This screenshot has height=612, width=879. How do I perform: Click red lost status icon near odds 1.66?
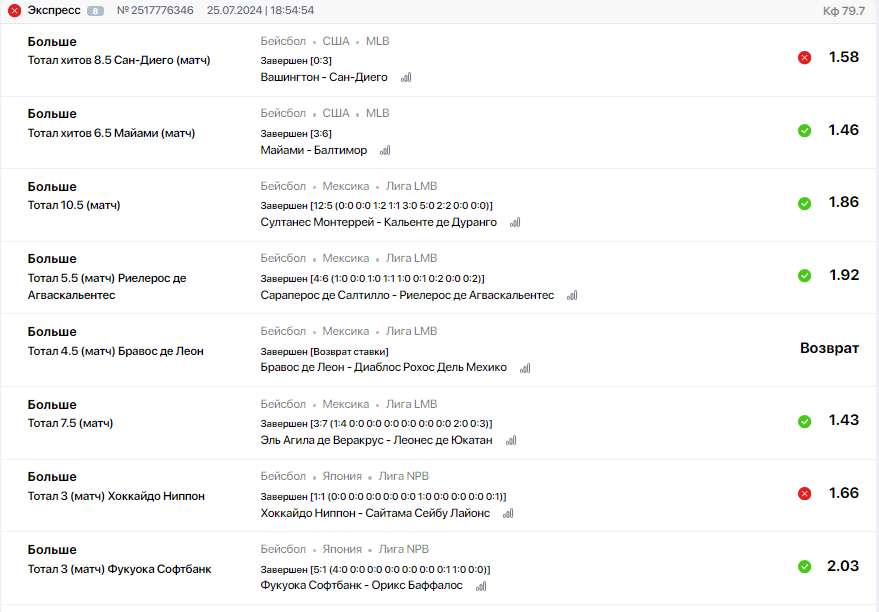click(x=804, y=494)
